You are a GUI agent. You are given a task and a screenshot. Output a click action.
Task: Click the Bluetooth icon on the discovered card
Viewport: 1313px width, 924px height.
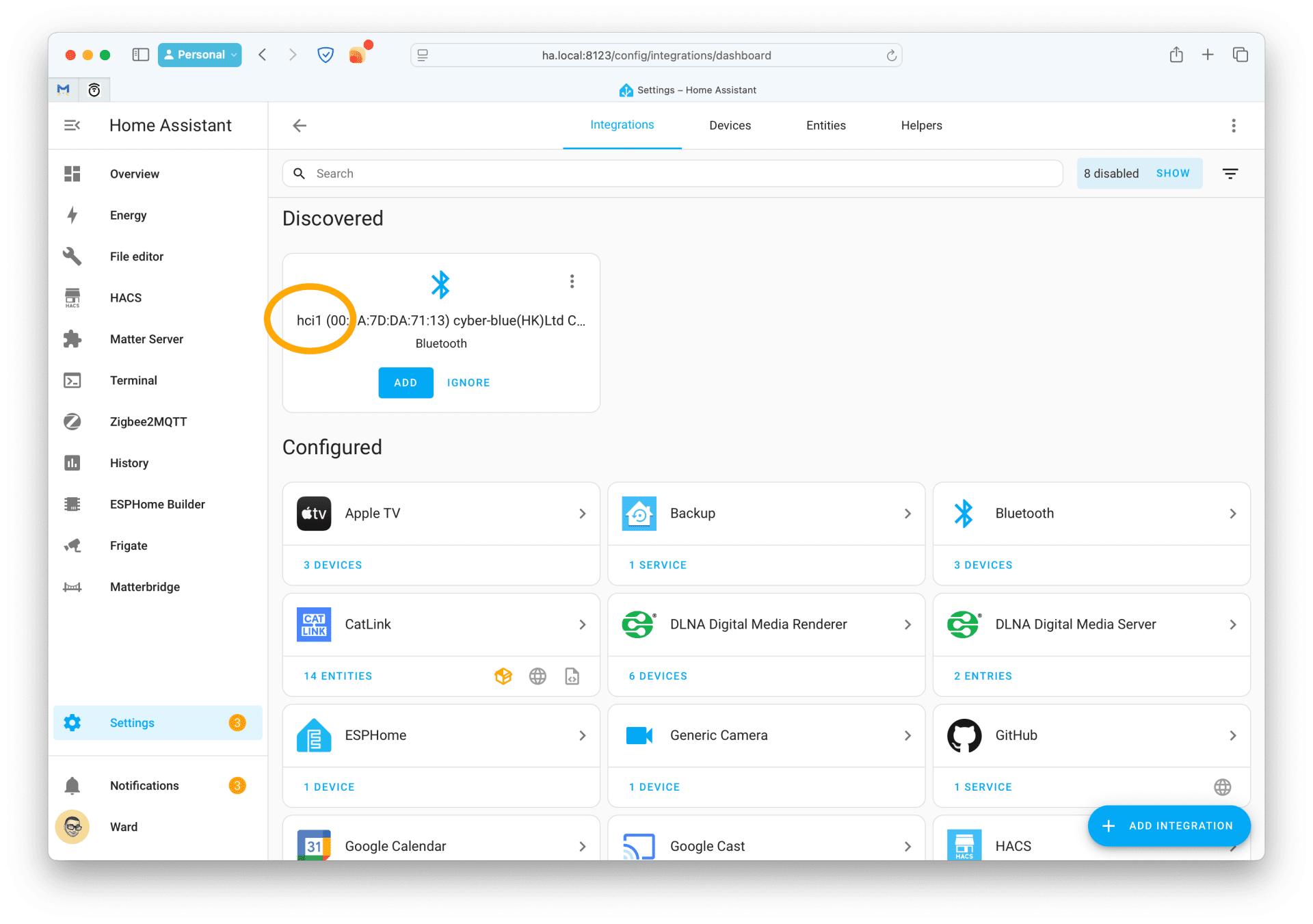pyautogui.click(x=441, y=284)
